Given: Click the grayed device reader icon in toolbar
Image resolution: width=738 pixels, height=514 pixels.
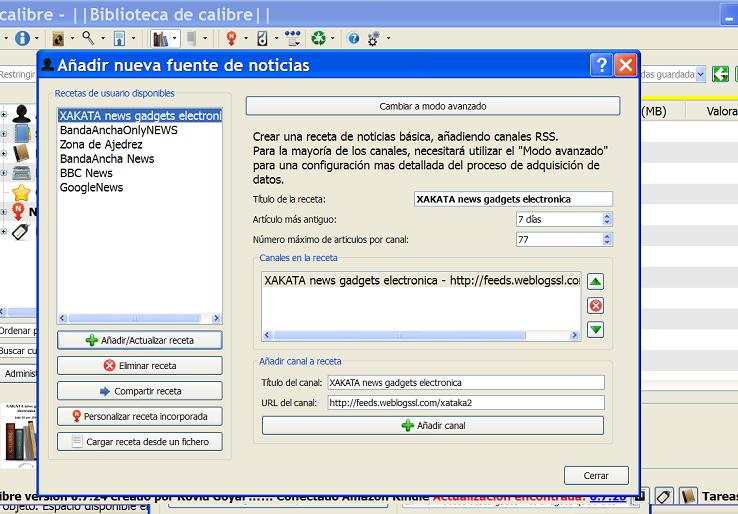Looking at the screenshot, I should point(191,38).
